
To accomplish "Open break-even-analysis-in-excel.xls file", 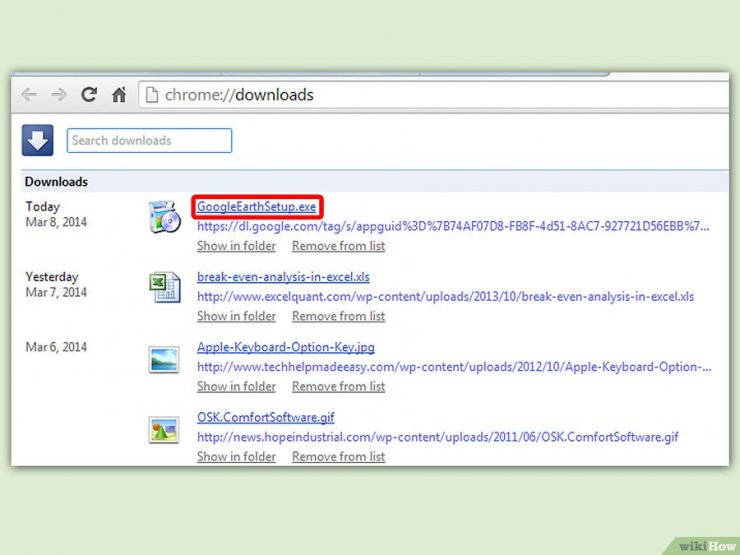I will pos(283,277).
